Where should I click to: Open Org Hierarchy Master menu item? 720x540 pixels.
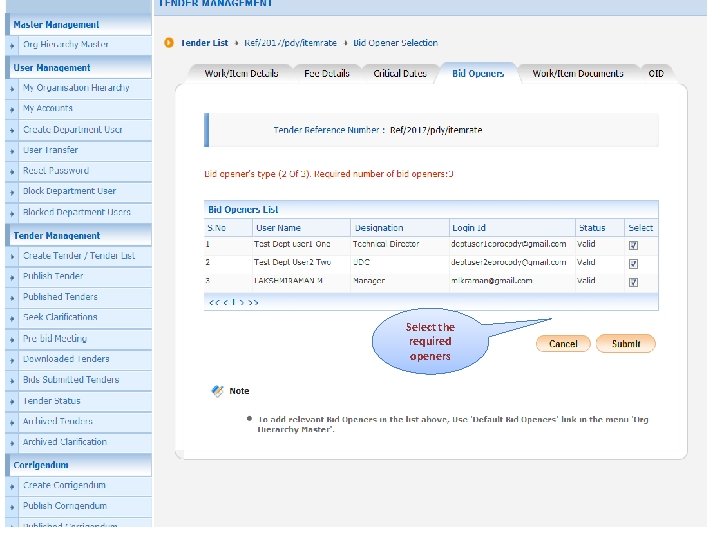click(66, 45)
